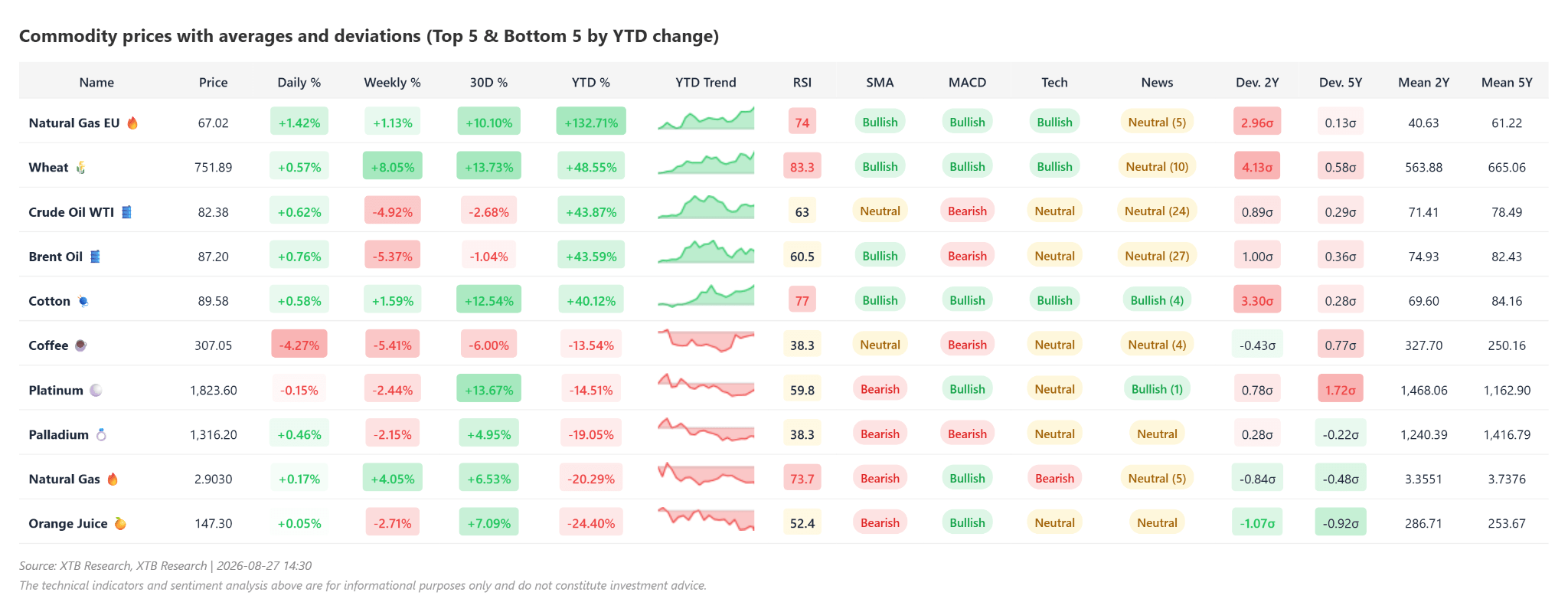The width and height of the screenshot is (1568, 612).
Task: Click the 4.13σ deviation cell for Wheat
Action: (1257, 166)
